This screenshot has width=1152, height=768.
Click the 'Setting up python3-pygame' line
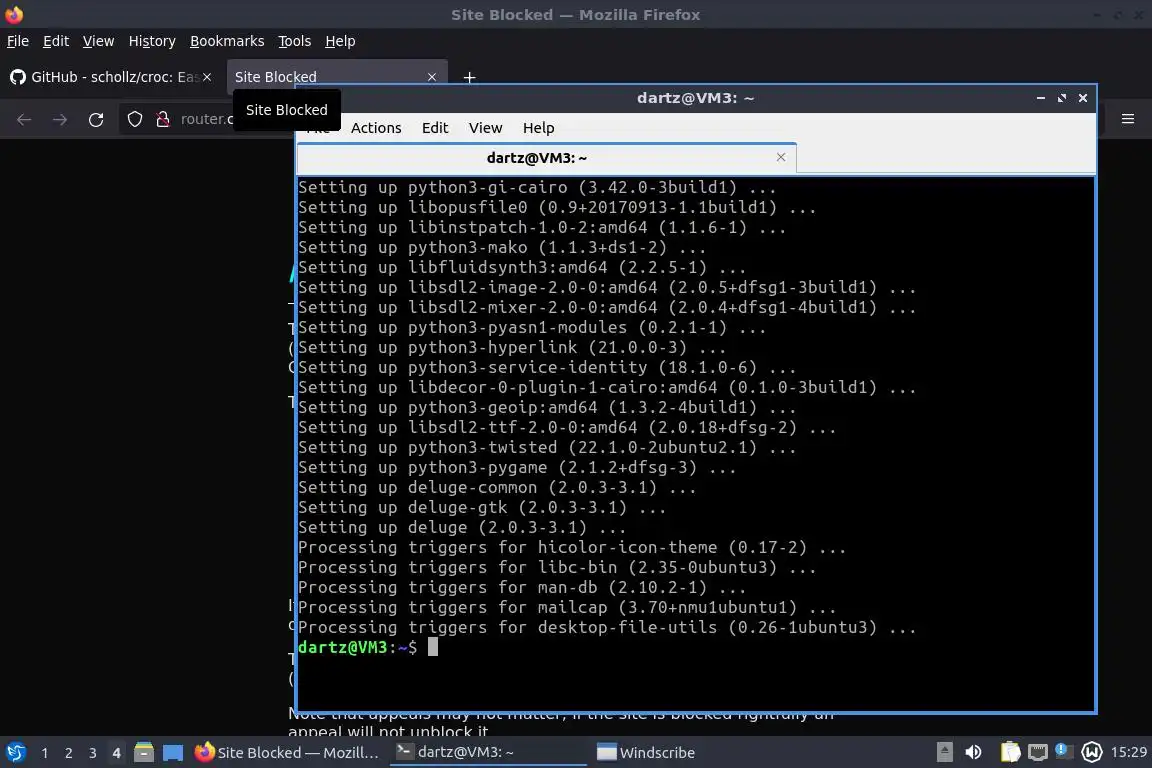click(516, 467)
